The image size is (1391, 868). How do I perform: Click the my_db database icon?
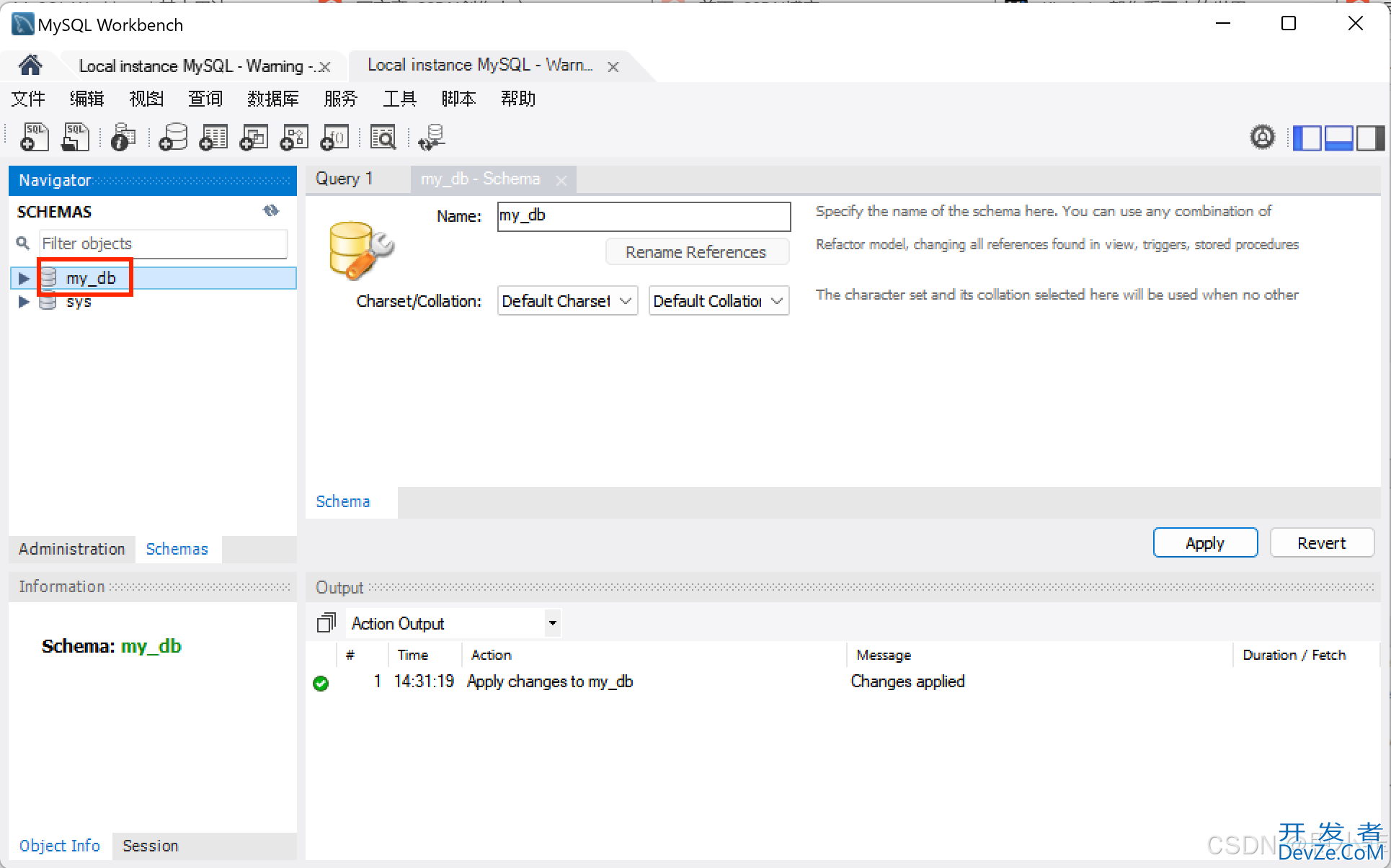coord(48,278)
